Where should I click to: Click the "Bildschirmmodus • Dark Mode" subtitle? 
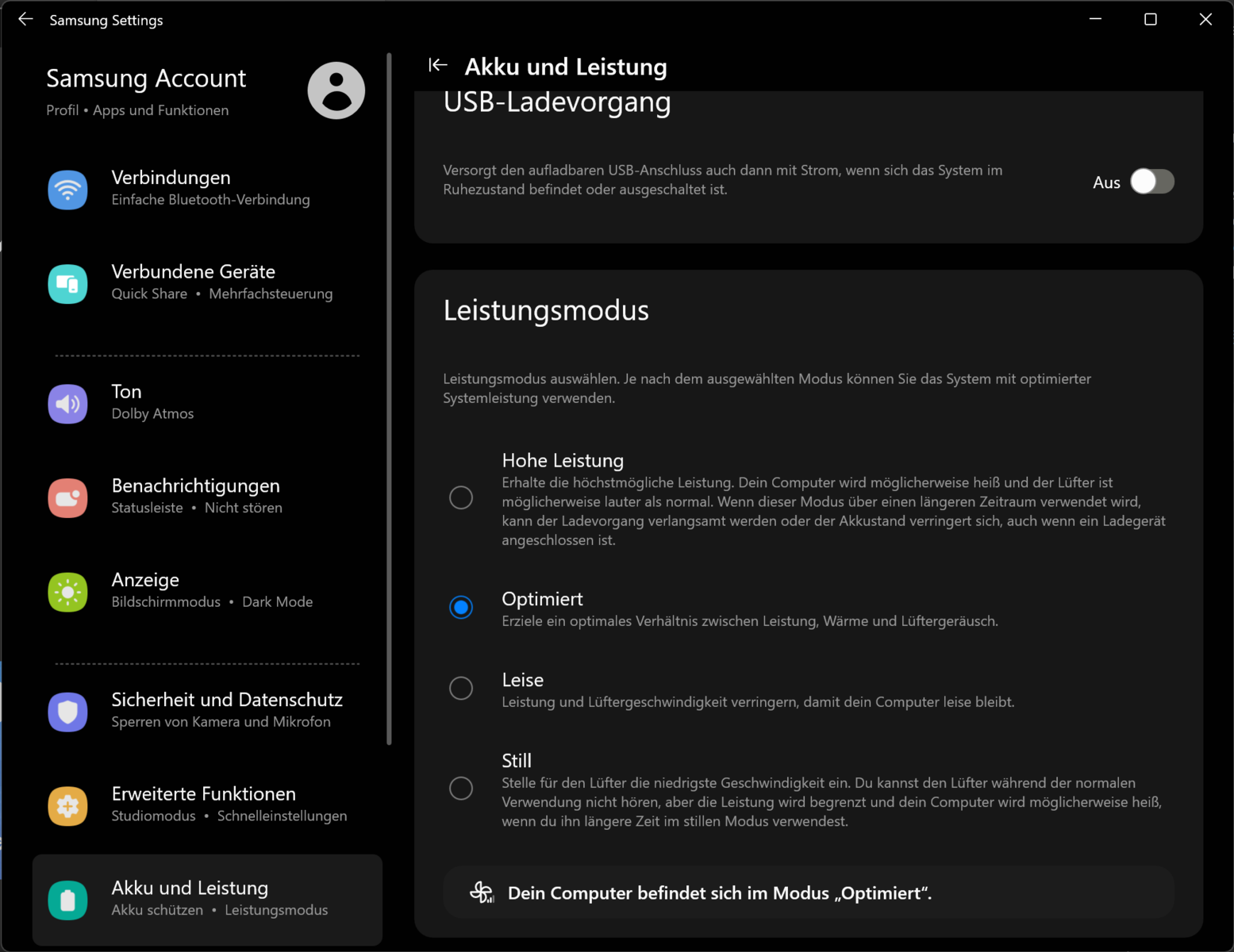pos(212,601)
